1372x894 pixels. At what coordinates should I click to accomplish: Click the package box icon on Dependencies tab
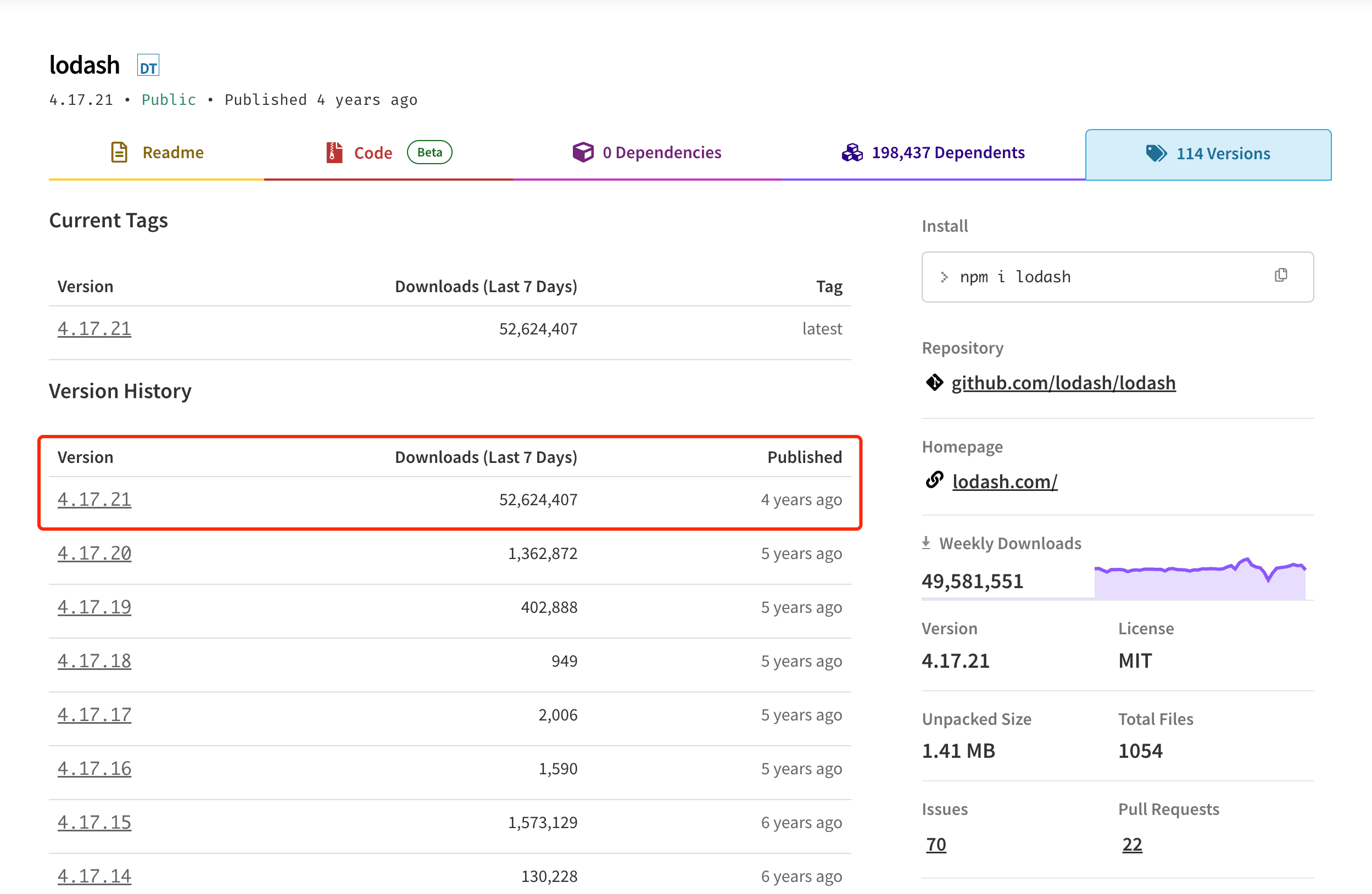tap(583, 152)
